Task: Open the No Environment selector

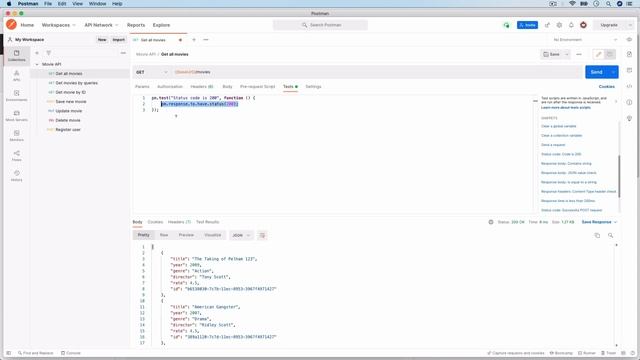Action: coord(584,40)
